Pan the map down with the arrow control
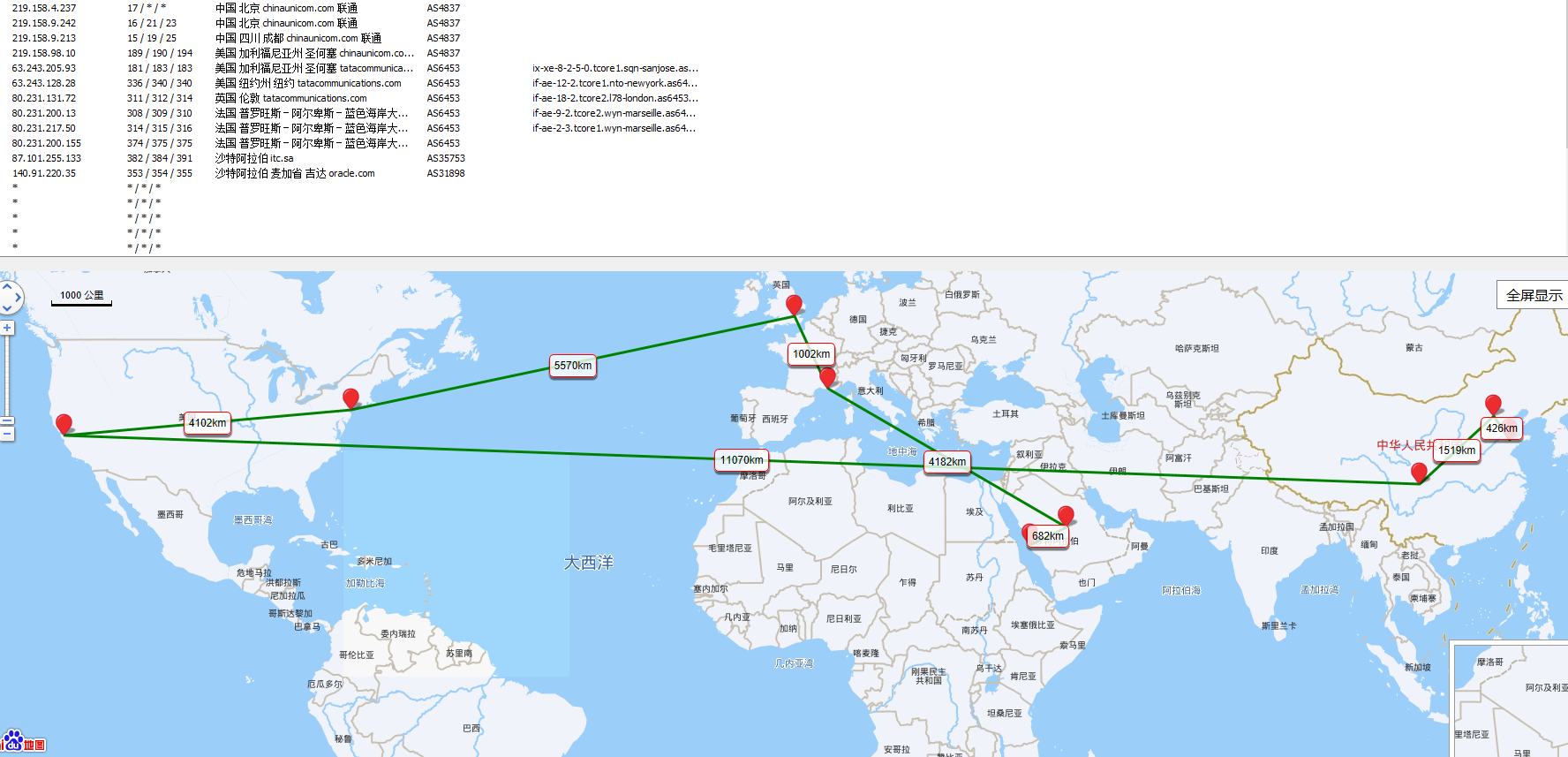The width and height of the screenshot is (1568, 757). tap(7, 308)
